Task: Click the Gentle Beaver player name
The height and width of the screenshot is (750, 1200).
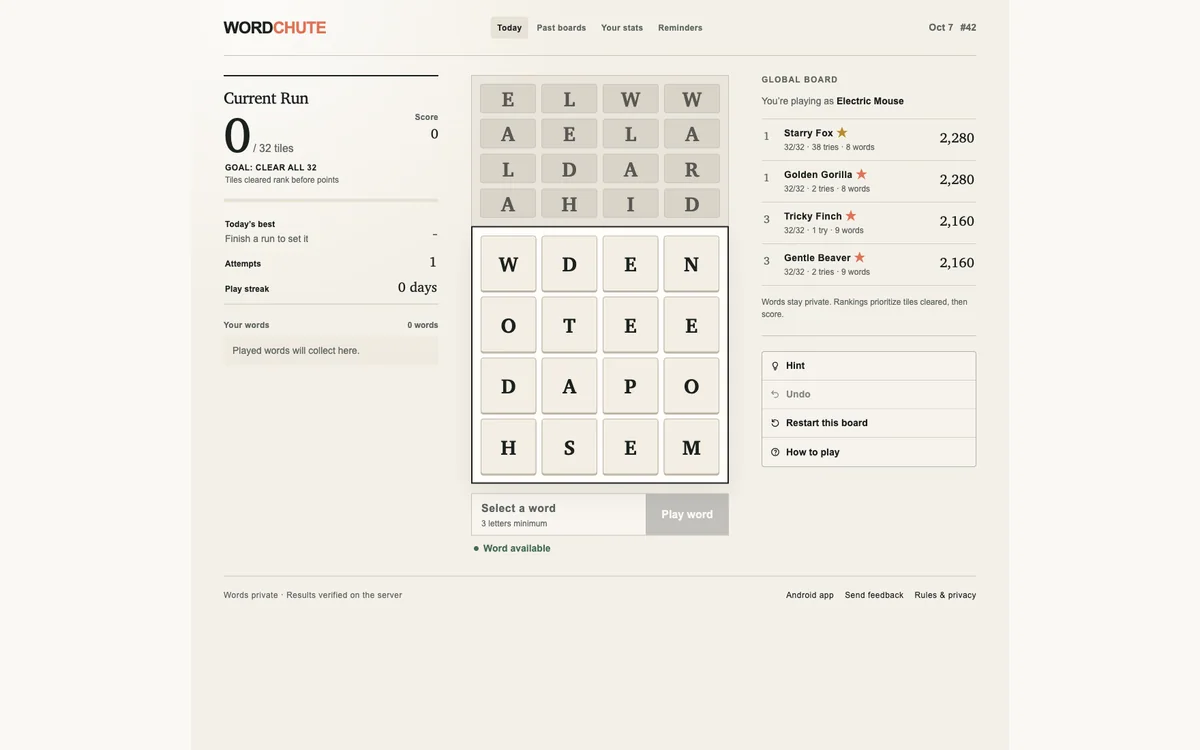Action: [x=817, y=258]
